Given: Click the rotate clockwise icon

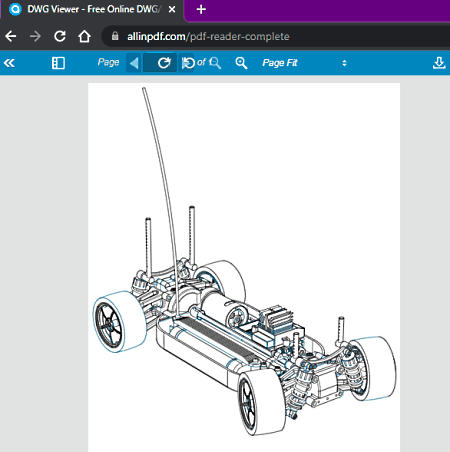Looking at the screenshot, I should click(x=164, y=63).
